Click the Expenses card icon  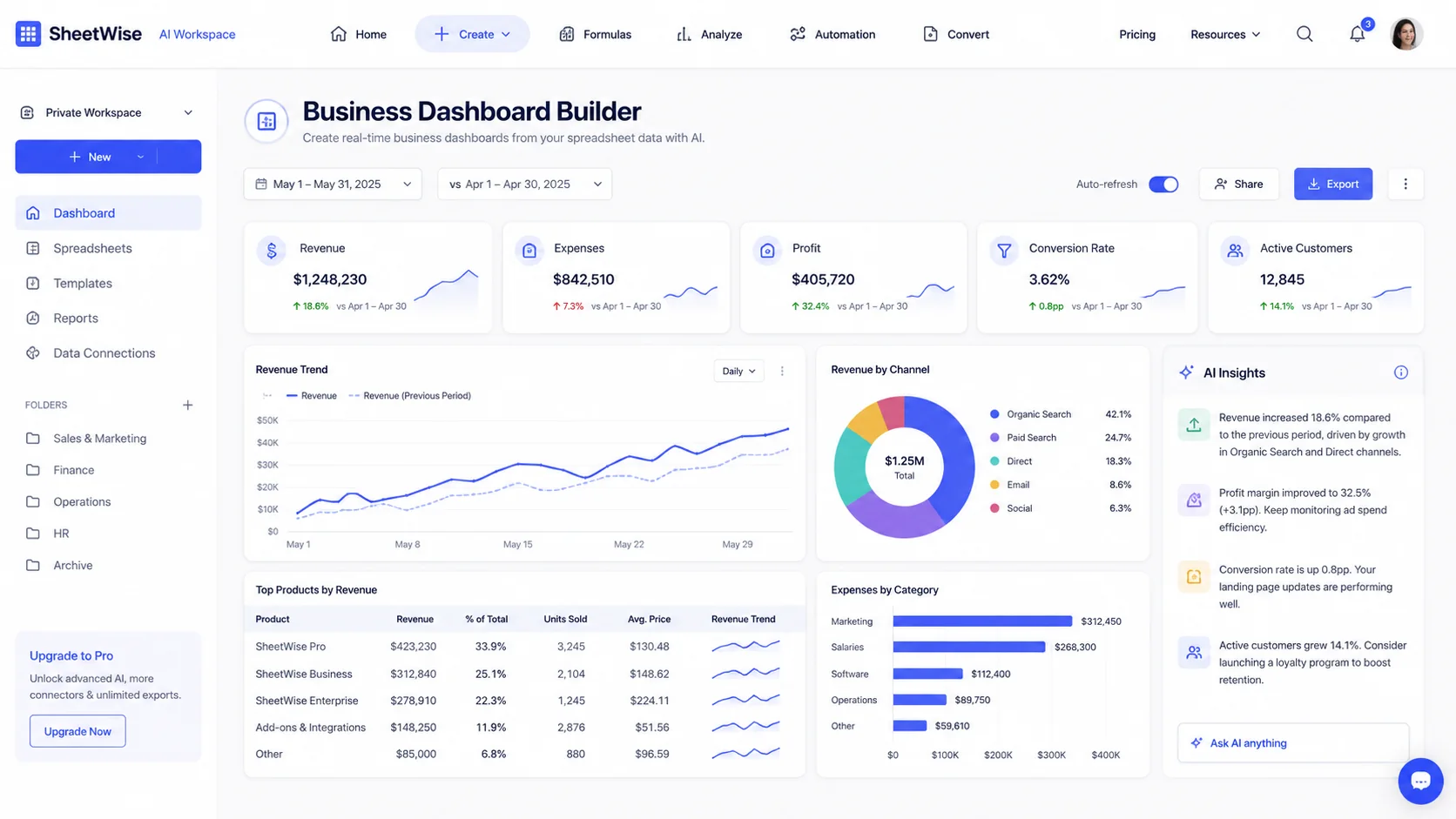coord(529,251)
